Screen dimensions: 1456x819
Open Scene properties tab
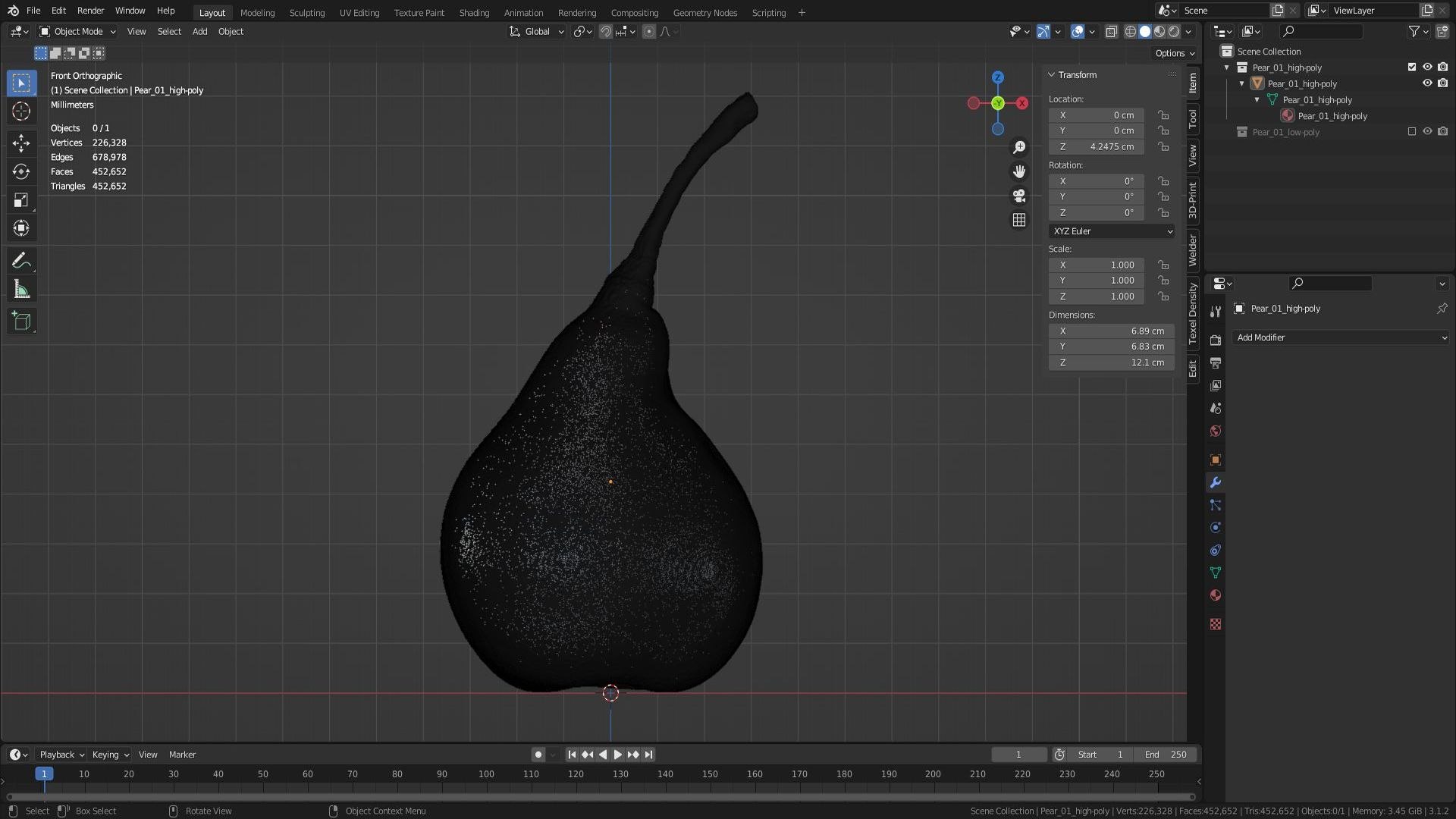point(1216,408)
